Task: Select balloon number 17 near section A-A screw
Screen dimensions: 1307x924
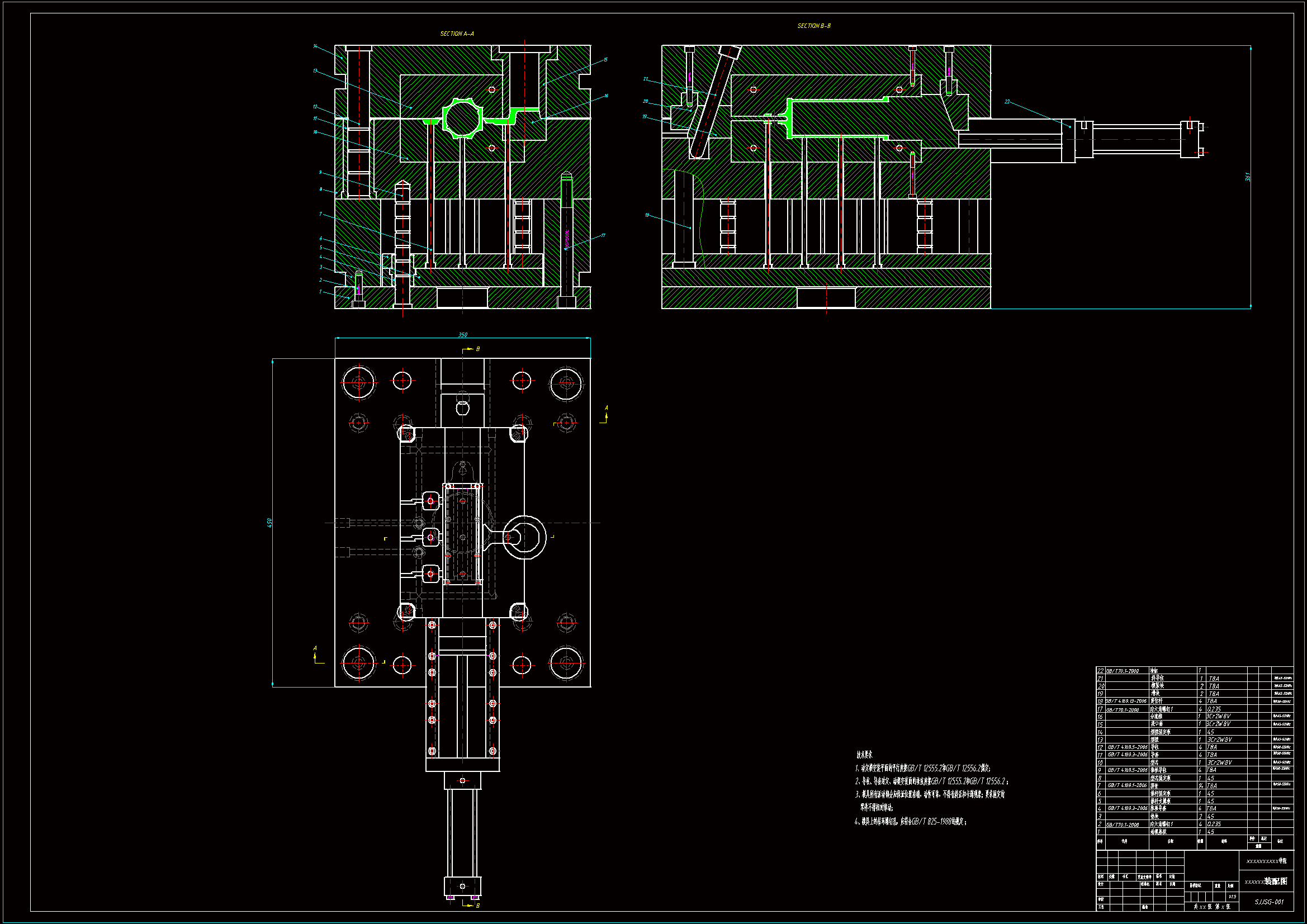Action: point(603,235)
